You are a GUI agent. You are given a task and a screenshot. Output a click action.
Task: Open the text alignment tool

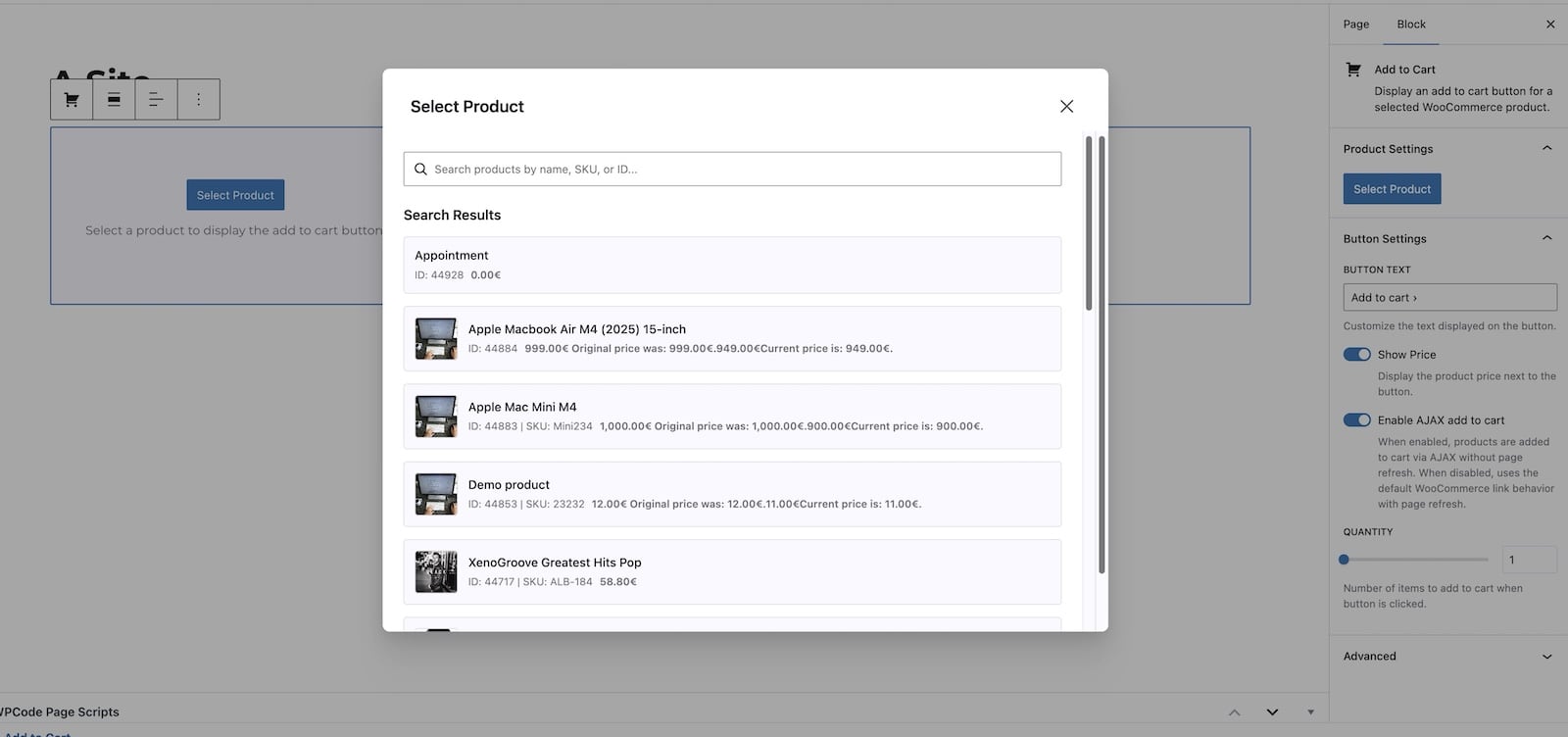pyautogui.click(x=156, y=99)
